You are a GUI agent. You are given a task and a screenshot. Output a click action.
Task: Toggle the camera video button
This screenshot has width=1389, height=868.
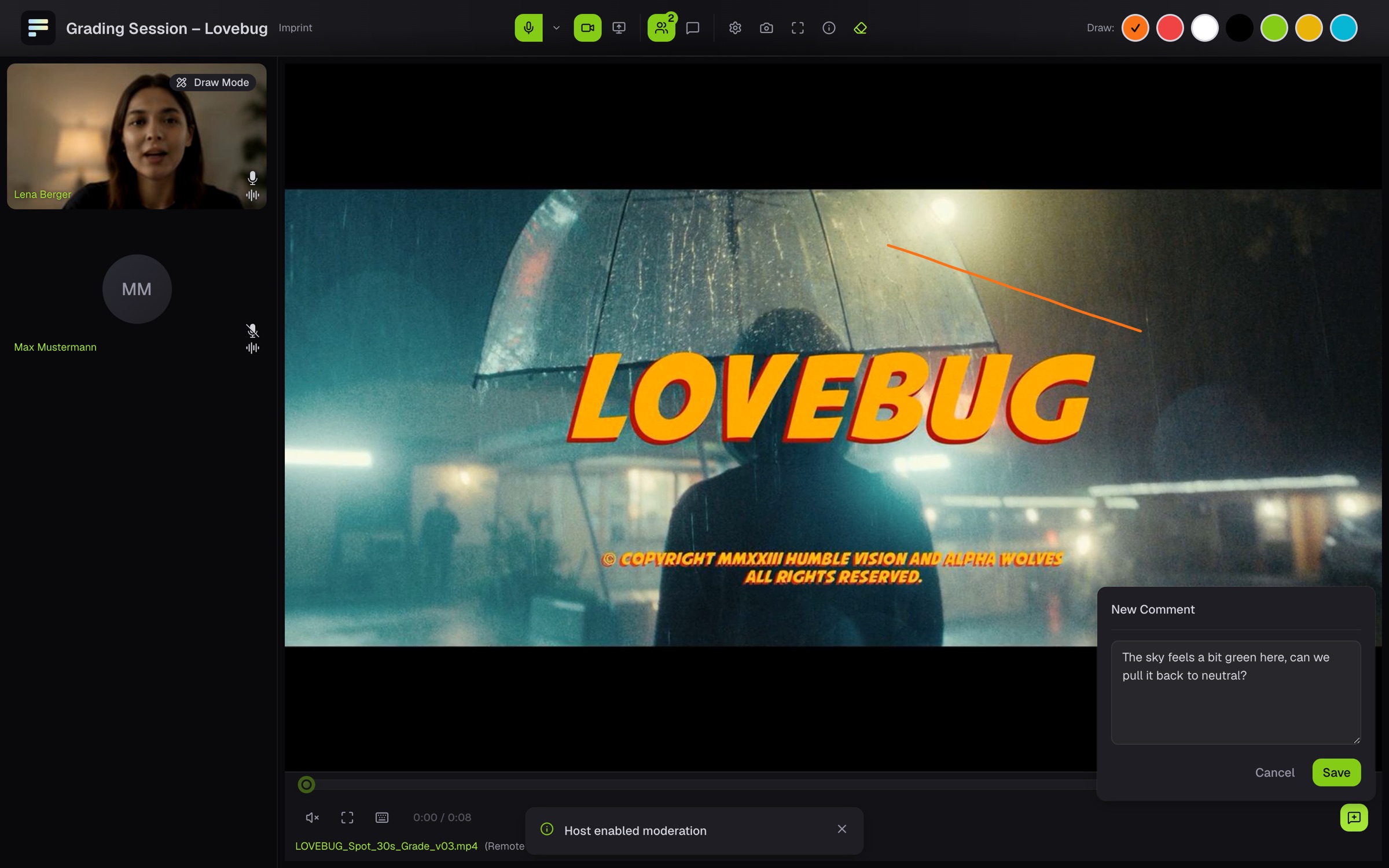pyautogui.click(x=587, y=28)
